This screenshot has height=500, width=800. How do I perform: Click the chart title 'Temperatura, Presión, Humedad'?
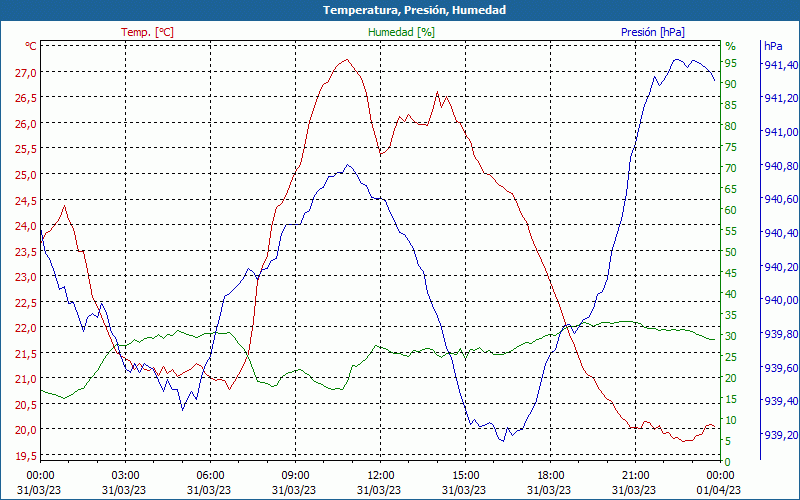point(414,10)
